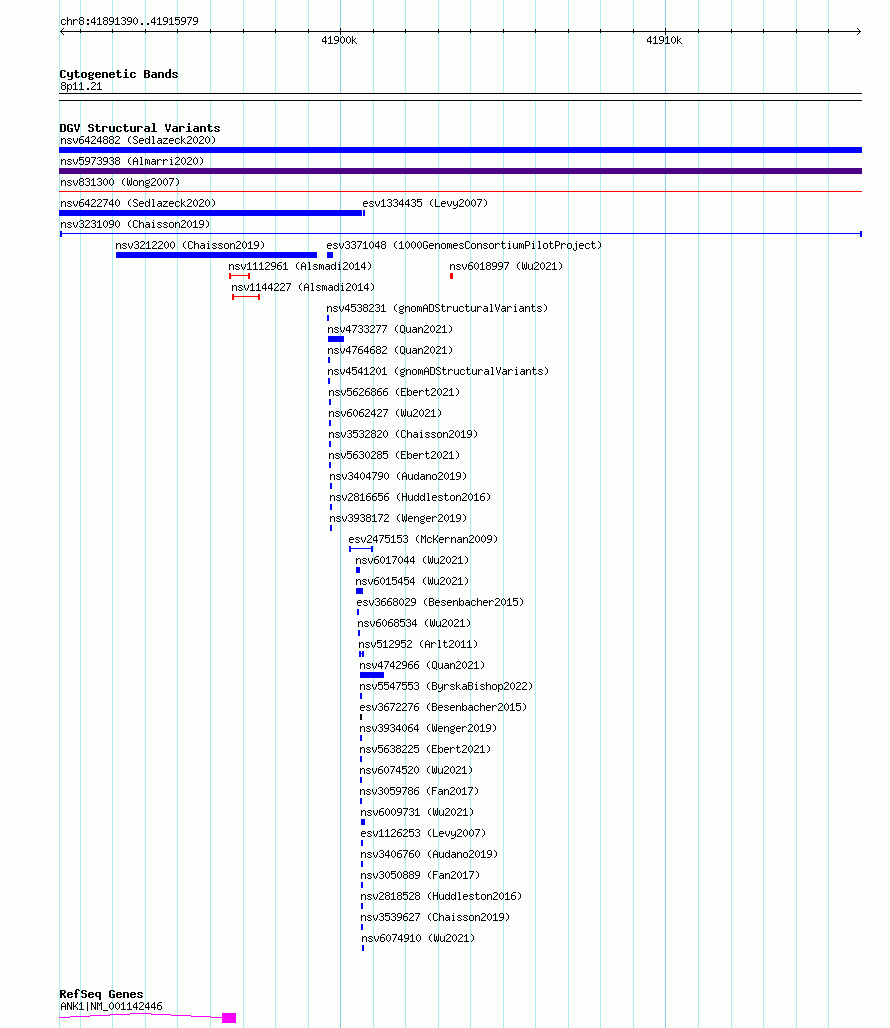Image resolution: width=890 pixels, height=1028 pixels.
Task: Click the red nsv1112961 variant glyph
Action: tap(239, 276)
